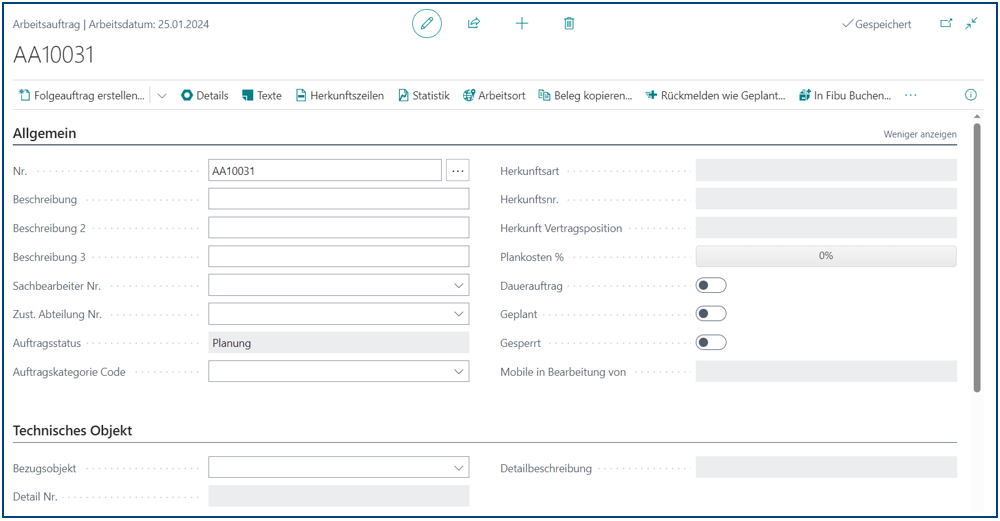Open Herkunftszeilen action
The width and height of the screenshot is (1000, 521).
pos(340,95)
